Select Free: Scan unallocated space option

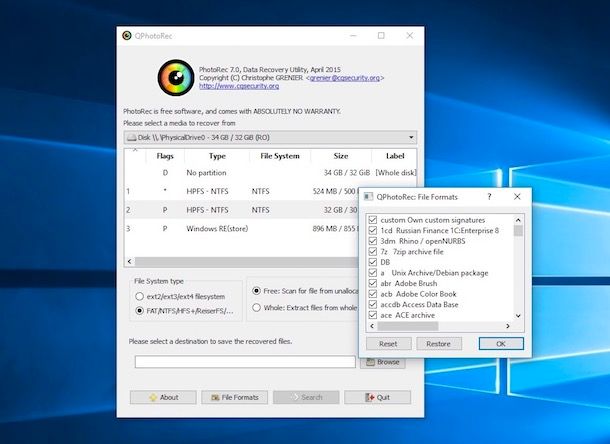click(x=256, y=291)
